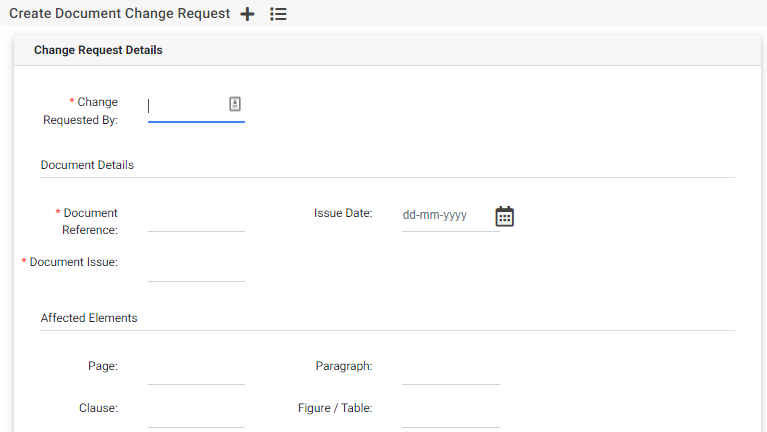Click the Document Reference label
Screen dimensions: 767x432
click(x=88, y=221)
